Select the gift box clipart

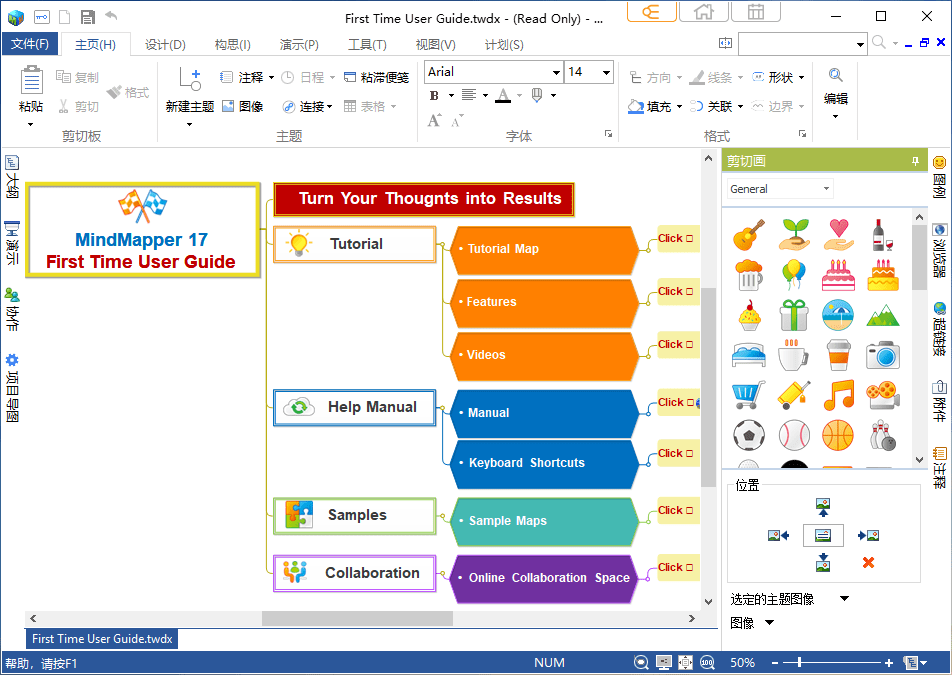click(794, 315)
